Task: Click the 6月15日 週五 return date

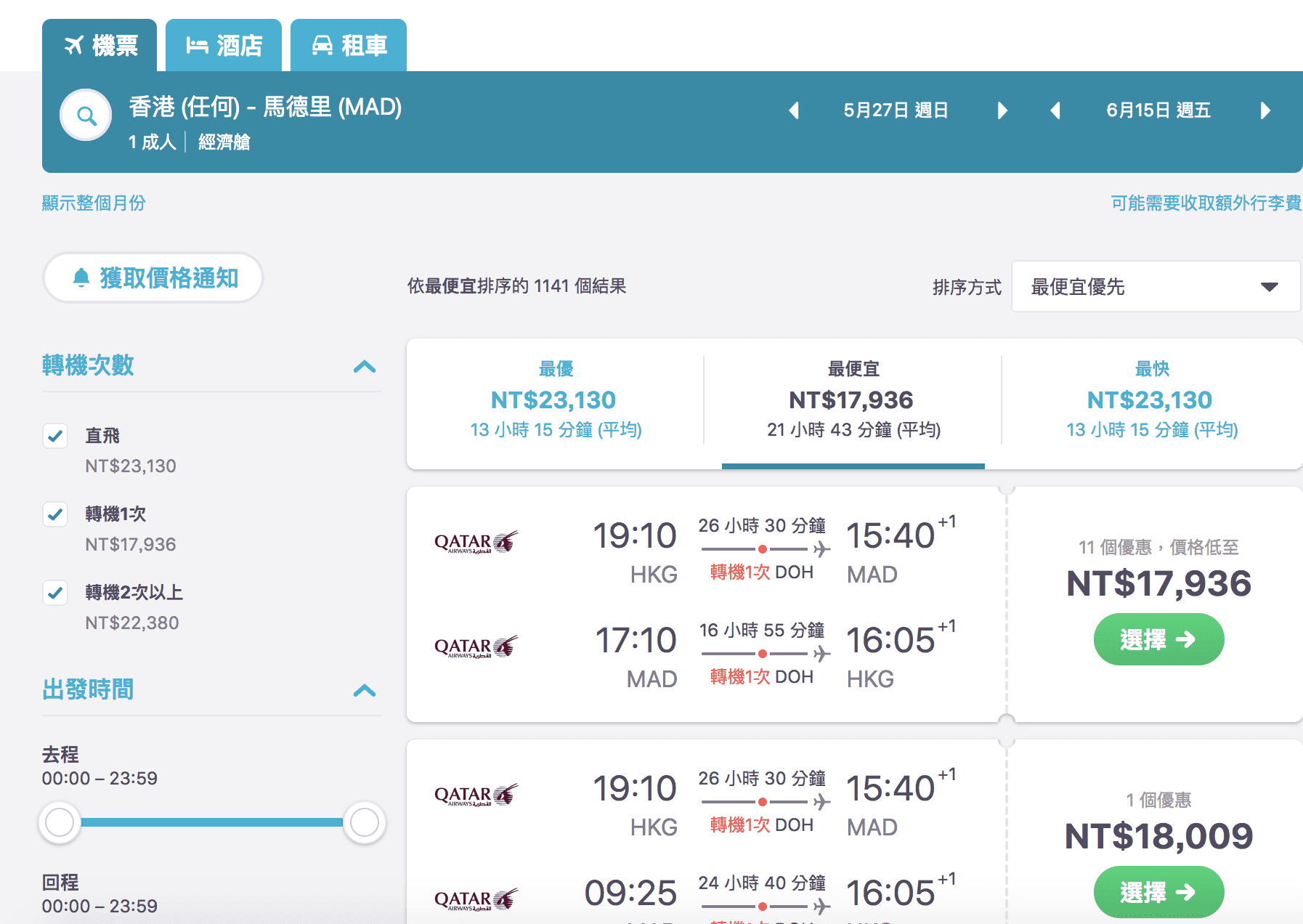Action: (x=1158, y=110)
